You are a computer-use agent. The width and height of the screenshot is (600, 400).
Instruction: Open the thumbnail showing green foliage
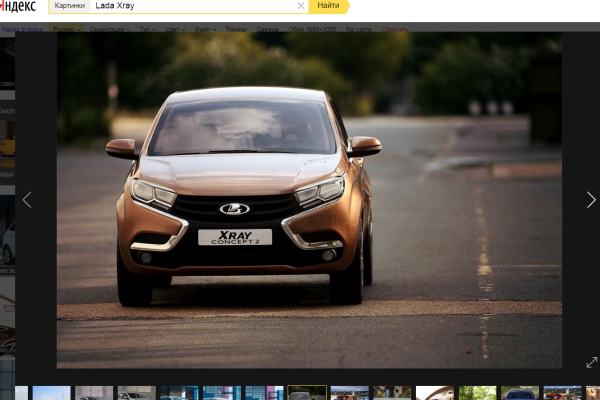point(477,393)
